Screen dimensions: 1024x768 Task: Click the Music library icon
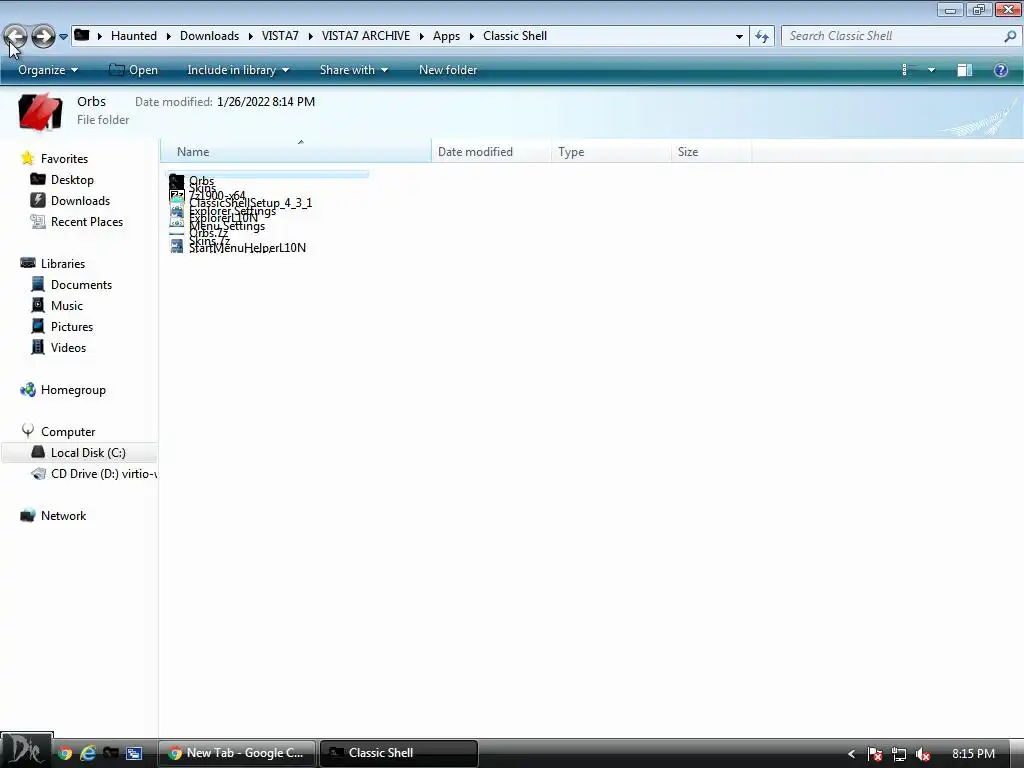coord(38,305)
